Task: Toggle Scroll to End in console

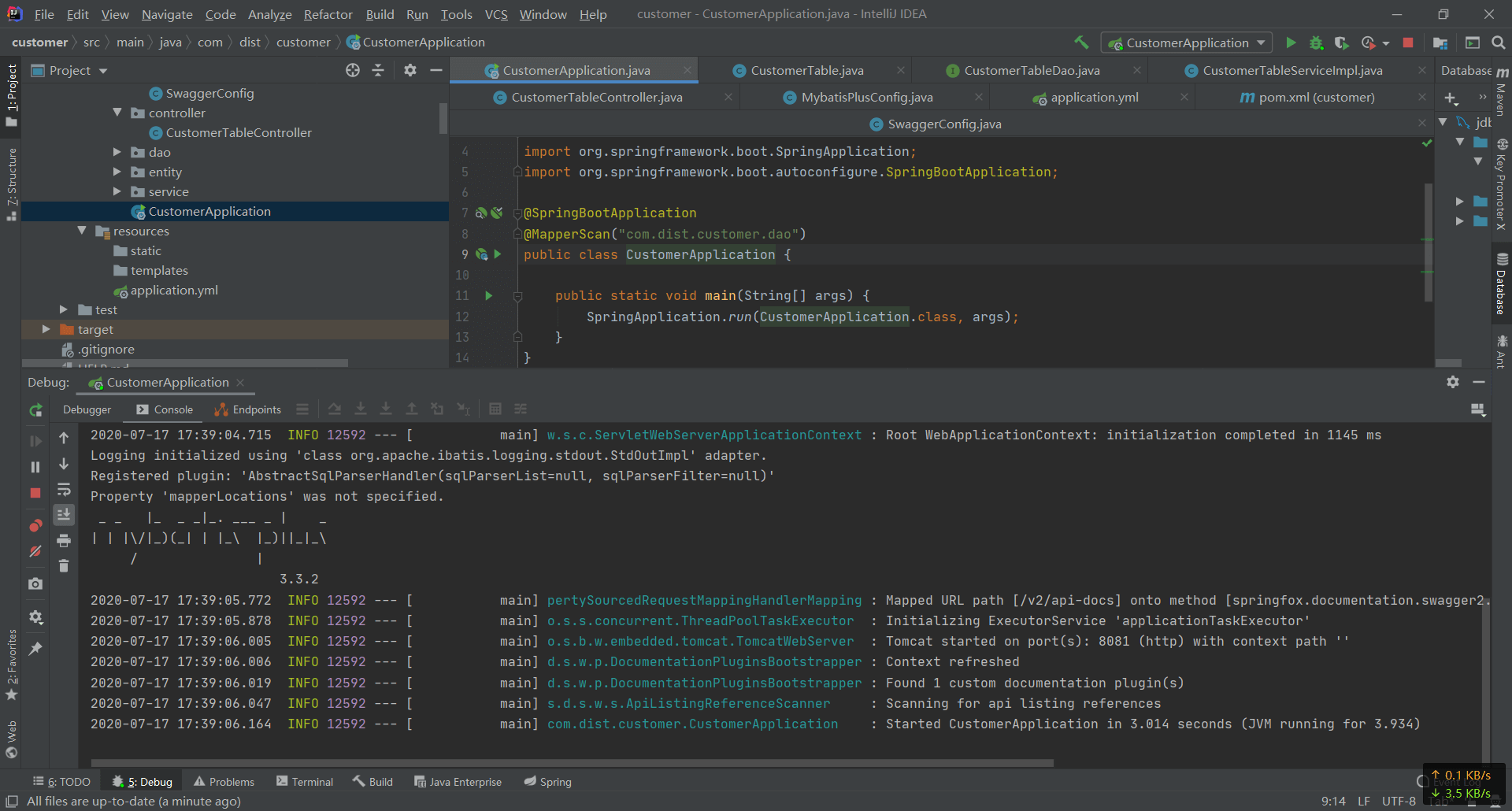Action: [x=64, y=514]
